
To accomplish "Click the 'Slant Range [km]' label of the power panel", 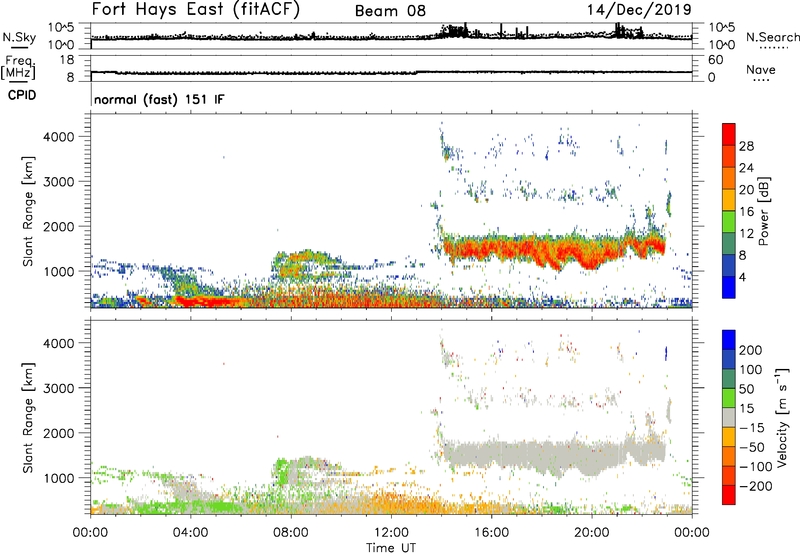I will 28,211.
